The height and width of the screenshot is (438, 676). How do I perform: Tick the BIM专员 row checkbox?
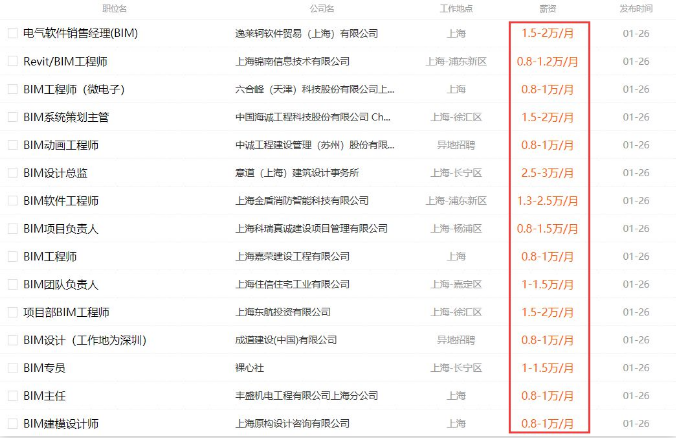pyautogui.click(x=13, y=368)
